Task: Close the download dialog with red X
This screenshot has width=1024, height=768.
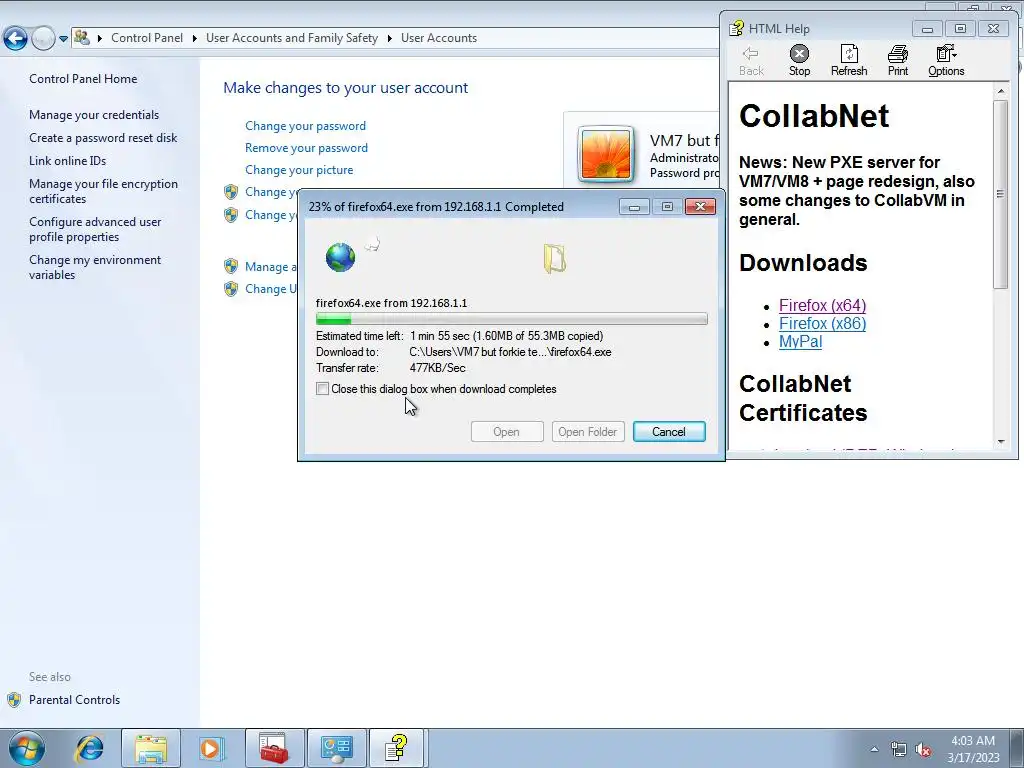Action: point(700,207)
